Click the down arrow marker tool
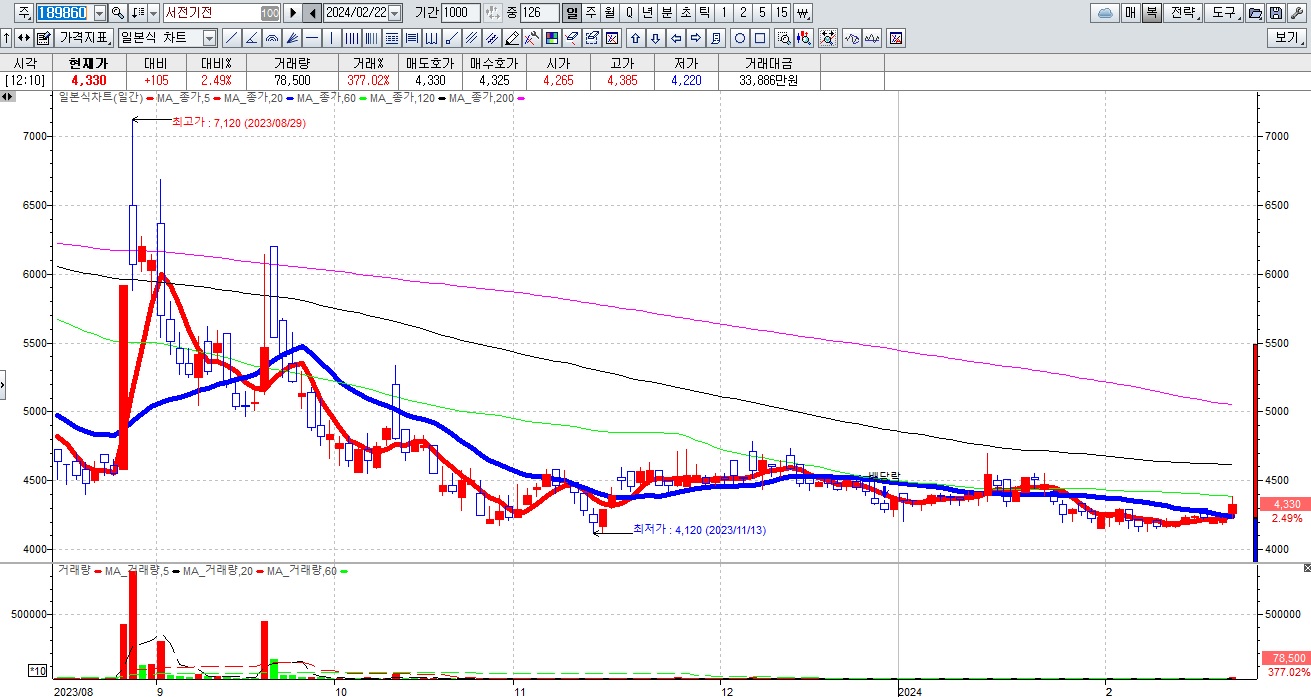This screenshot has height=697, width=1311. (x=655, y=38)
